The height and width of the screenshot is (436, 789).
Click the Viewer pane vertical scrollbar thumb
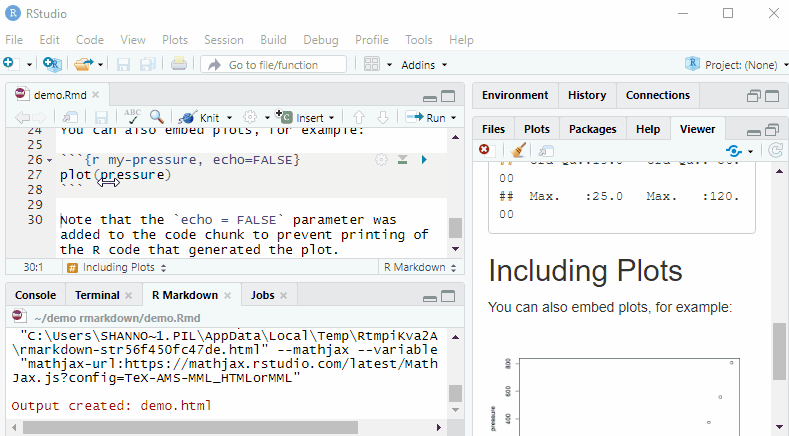(779, 351)
